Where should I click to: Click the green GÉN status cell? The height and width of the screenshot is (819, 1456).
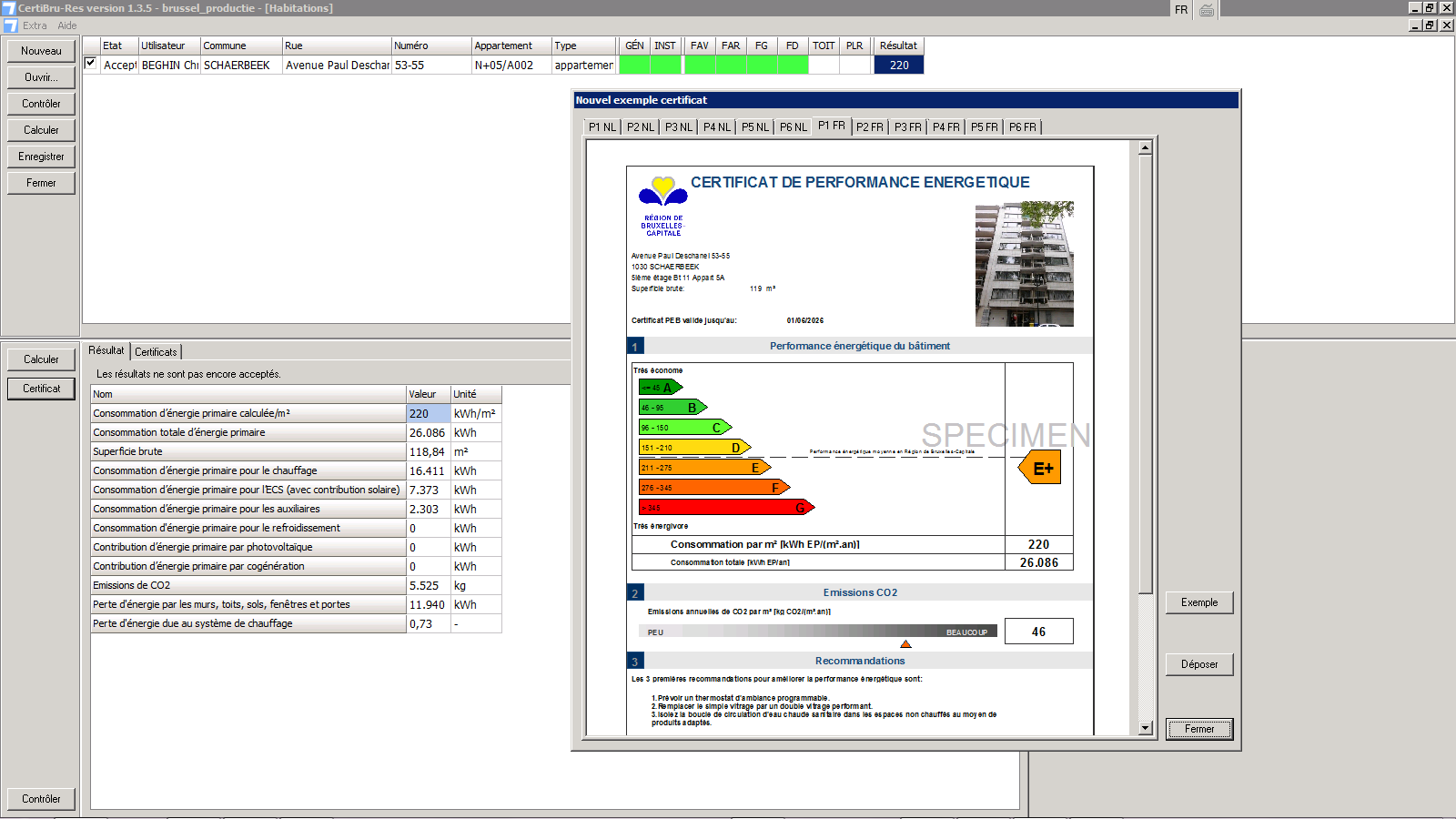(x=634, y=66)
